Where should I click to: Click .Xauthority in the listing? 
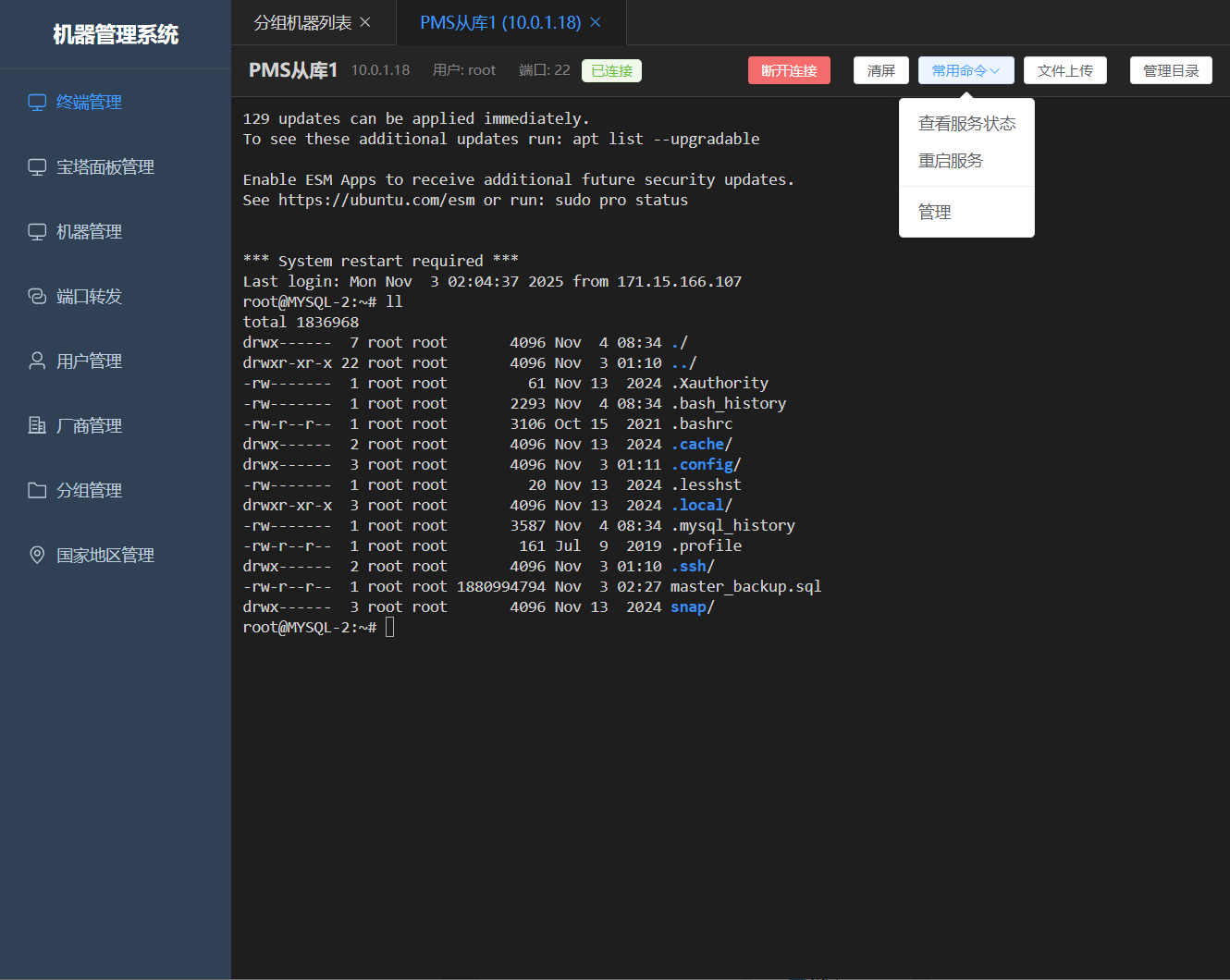pyautogui.click(x=720, y=384)
